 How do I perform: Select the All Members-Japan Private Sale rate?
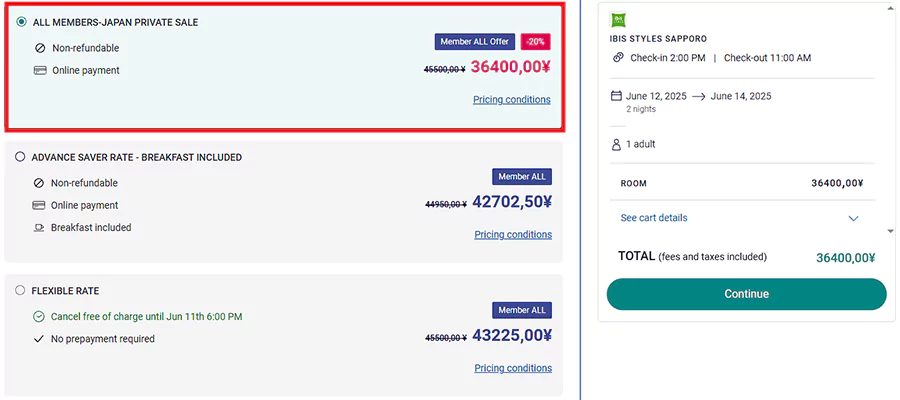(x=22, y=22)
